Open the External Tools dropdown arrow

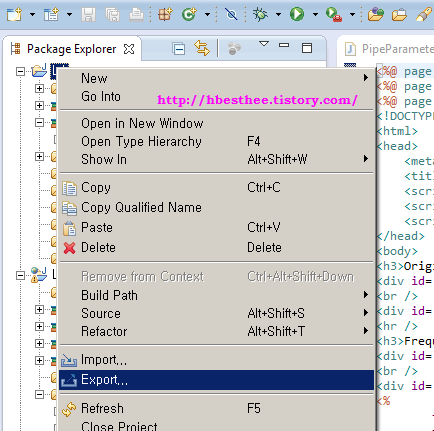coord(352,14)
